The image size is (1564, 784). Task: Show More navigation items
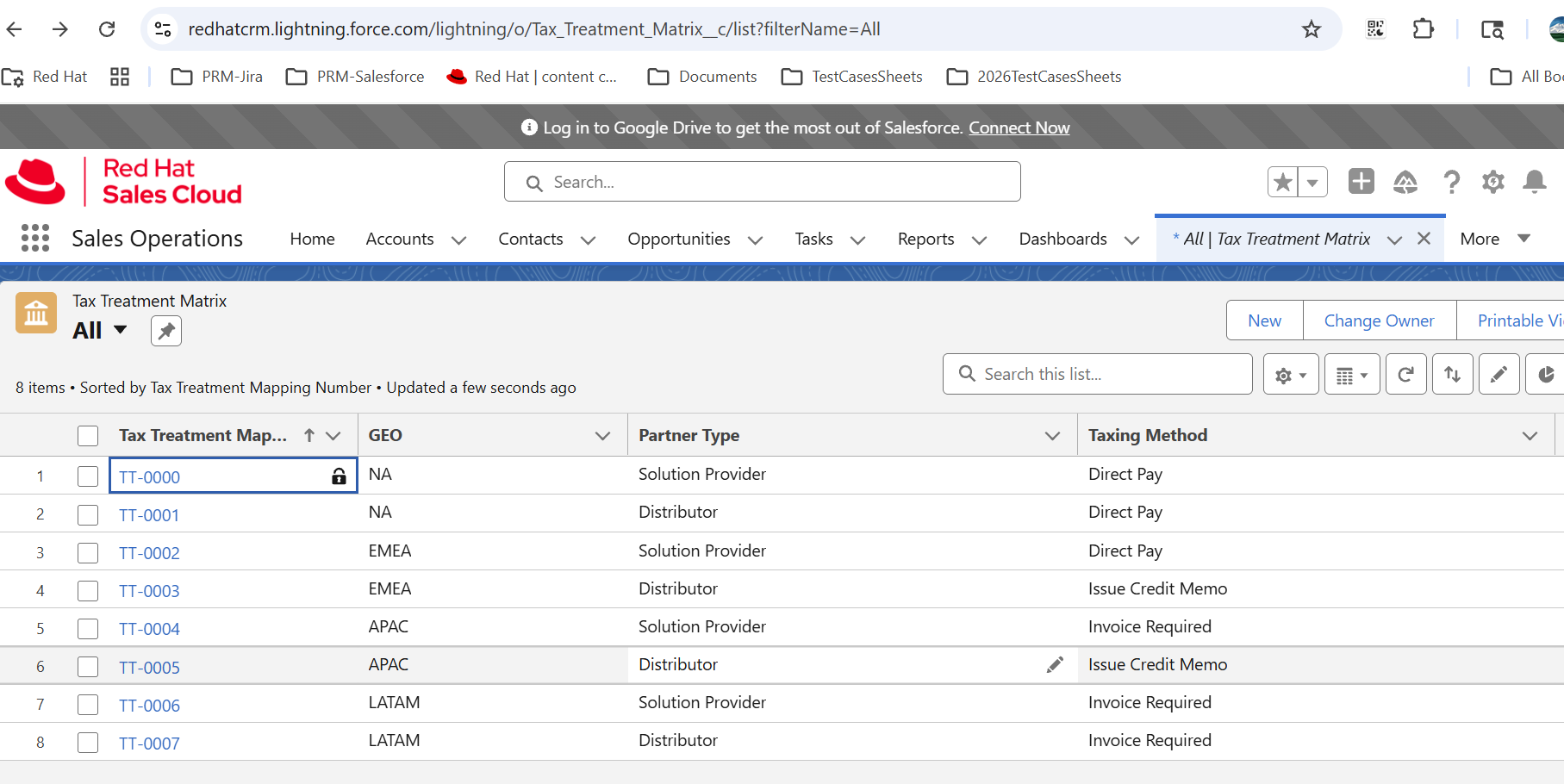[x=1495, y=239]
